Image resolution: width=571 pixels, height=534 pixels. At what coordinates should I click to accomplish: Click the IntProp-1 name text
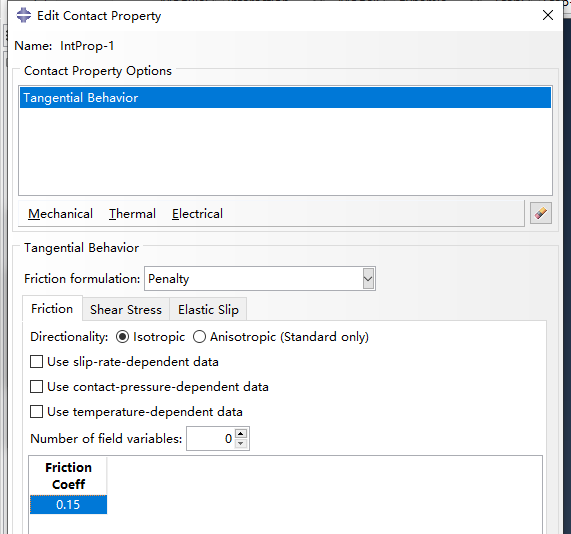click(87, 46)
